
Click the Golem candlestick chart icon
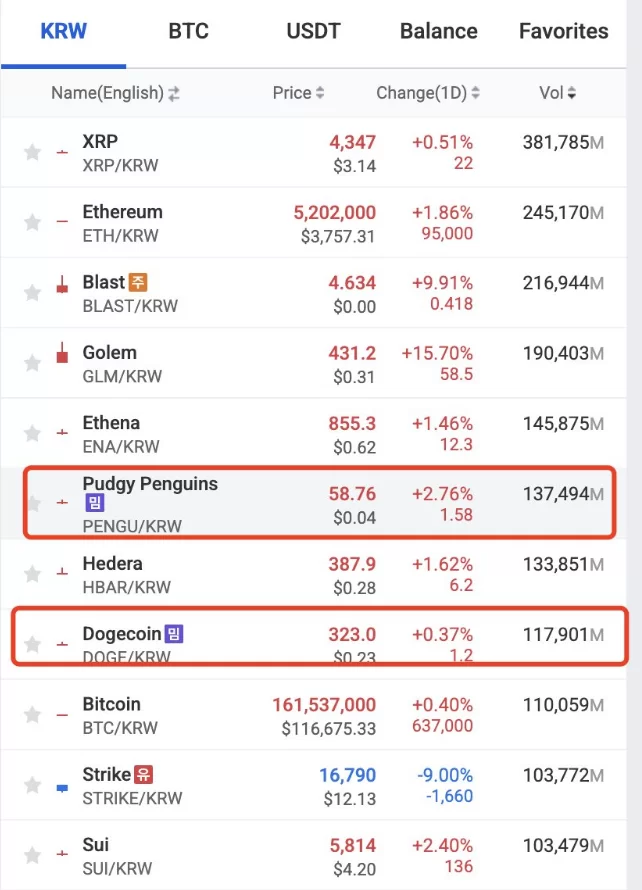coord(62,352)
